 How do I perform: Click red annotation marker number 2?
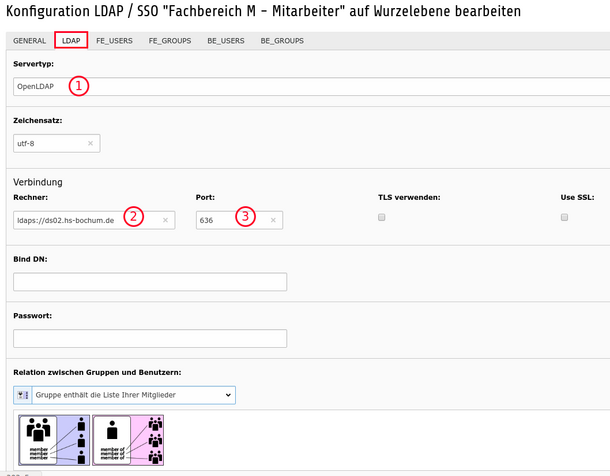click(134, 217)
